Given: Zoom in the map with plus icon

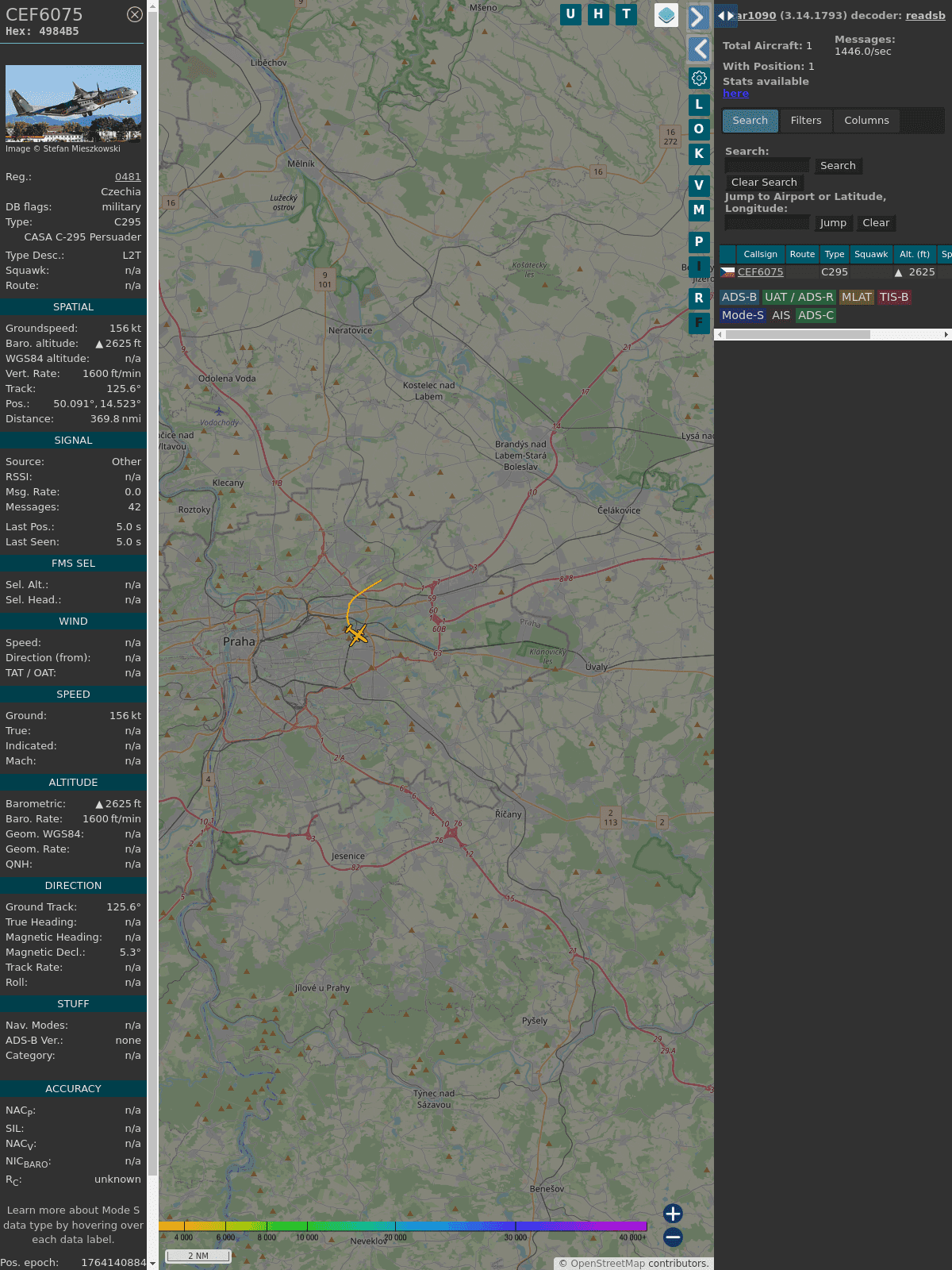Looking at the screenshot, I should click(x=673, y=1213).
